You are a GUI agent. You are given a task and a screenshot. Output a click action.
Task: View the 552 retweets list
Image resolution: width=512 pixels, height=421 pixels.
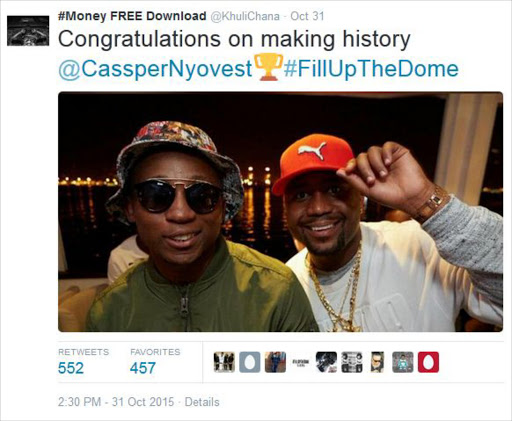[71, 368]
